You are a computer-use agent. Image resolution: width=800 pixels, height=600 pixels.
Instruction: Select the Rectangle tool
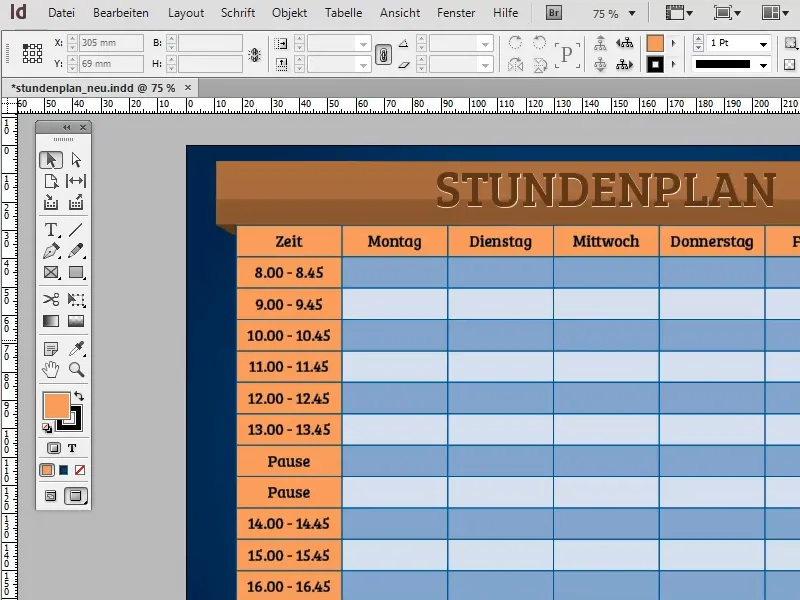(x=76, y=272)
